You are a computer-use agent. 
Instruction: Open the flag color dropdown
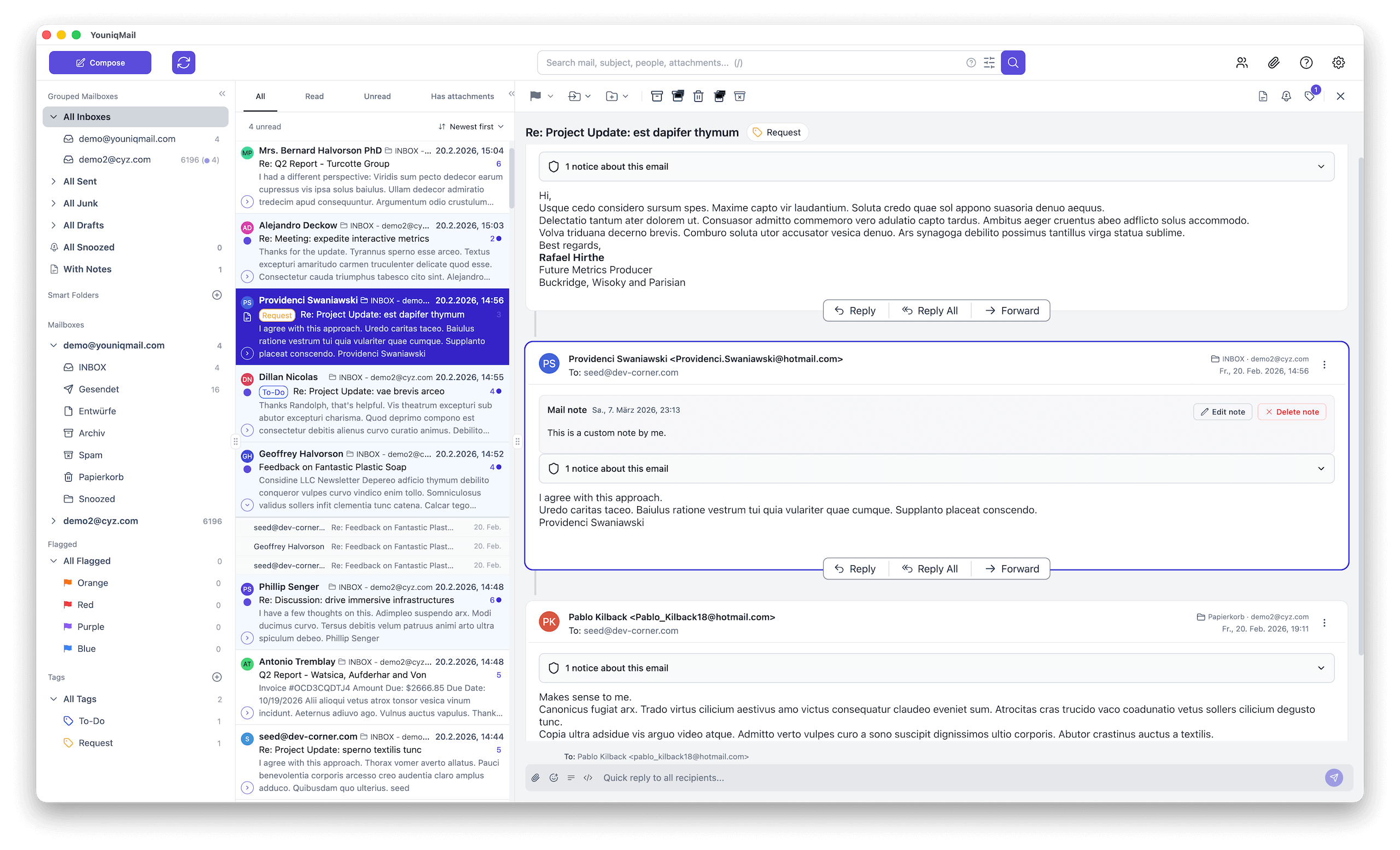pos(550,96)
